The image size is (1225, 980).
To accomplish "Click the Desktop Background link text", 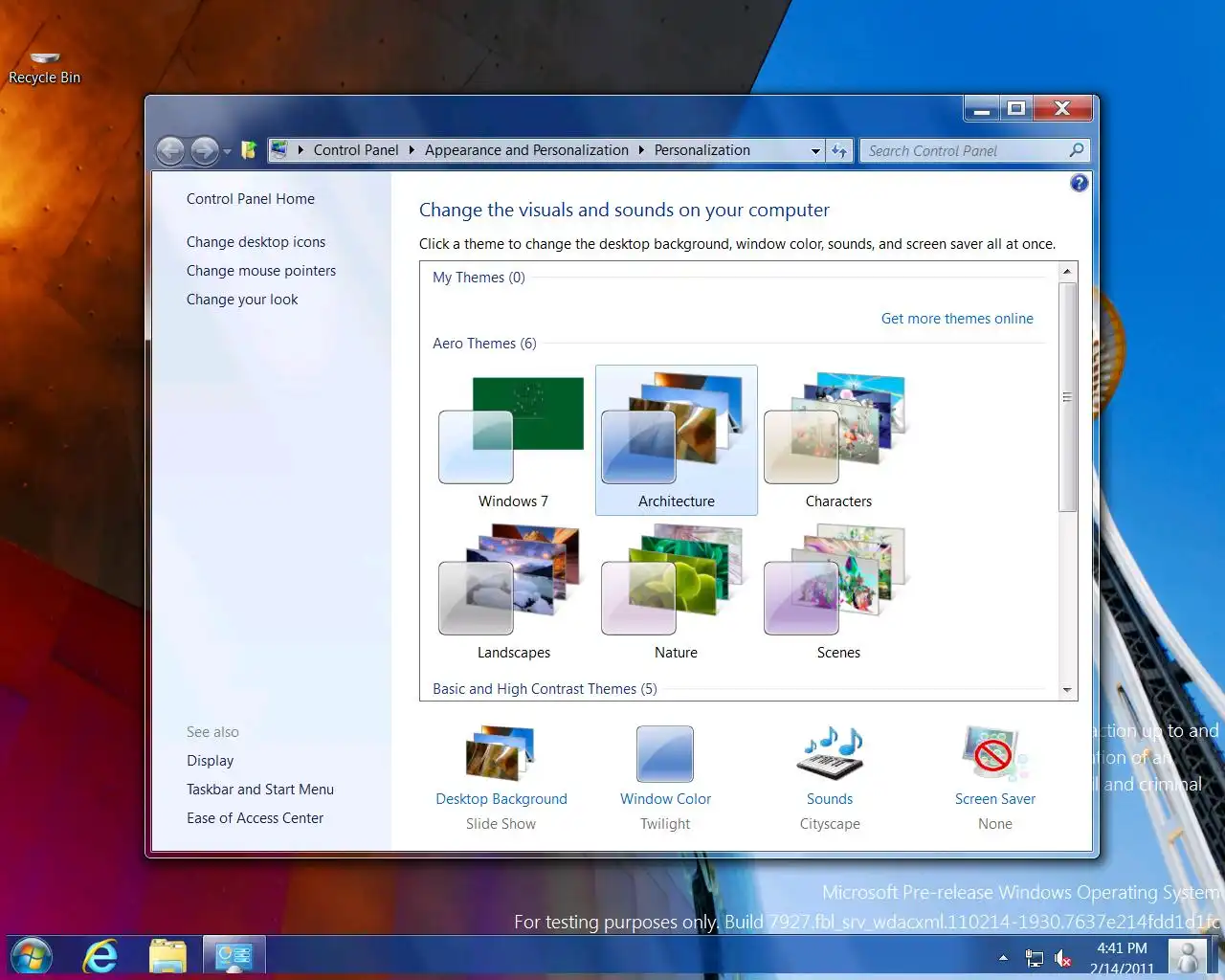I will tap(501, 799).
